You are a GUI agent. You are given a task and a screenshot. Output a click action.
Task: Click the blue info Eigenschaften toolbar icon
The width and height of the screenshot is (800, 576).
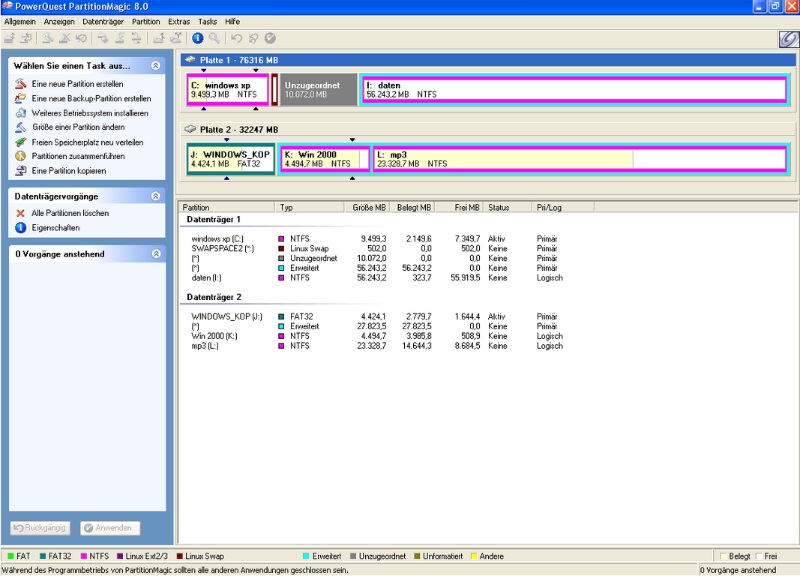(x=198, y=38)
